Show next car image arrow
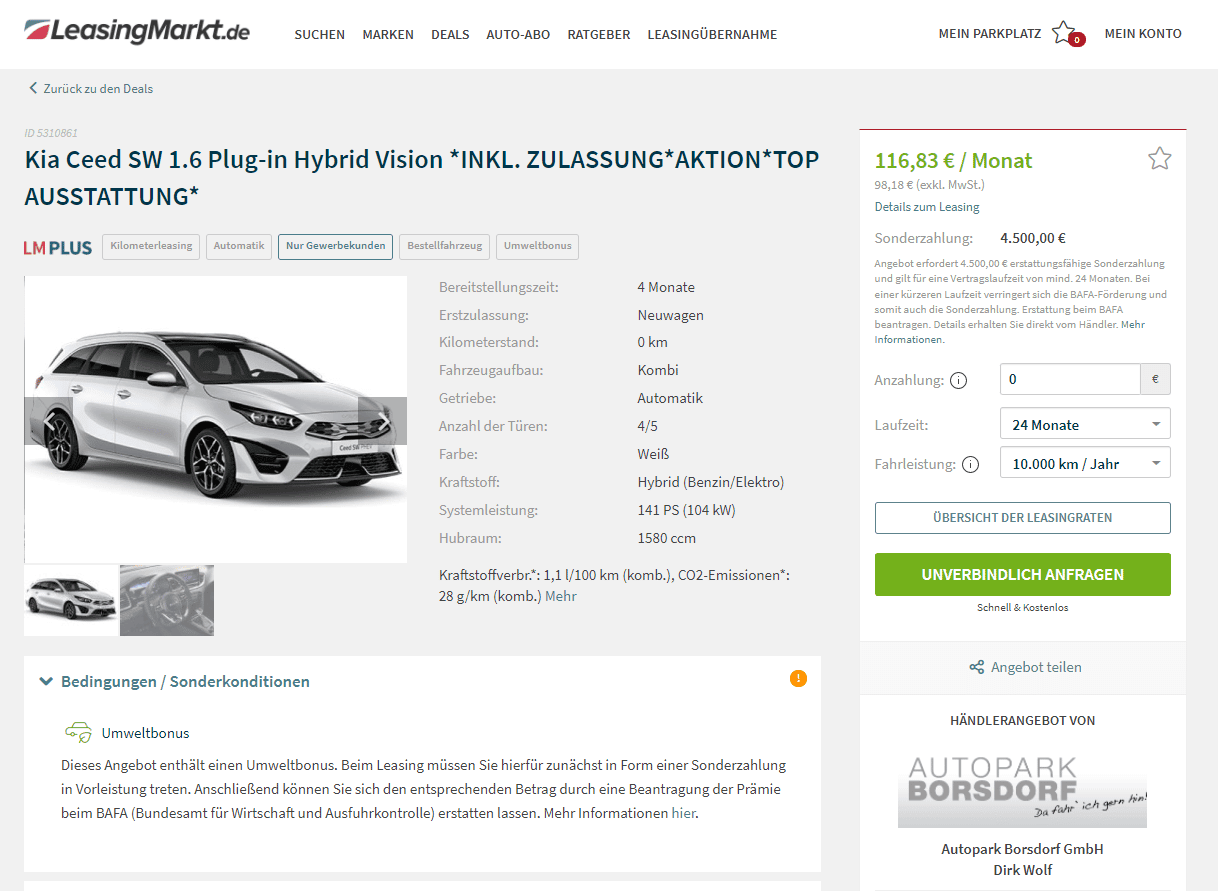1218x891 pixels. [382, 421]
